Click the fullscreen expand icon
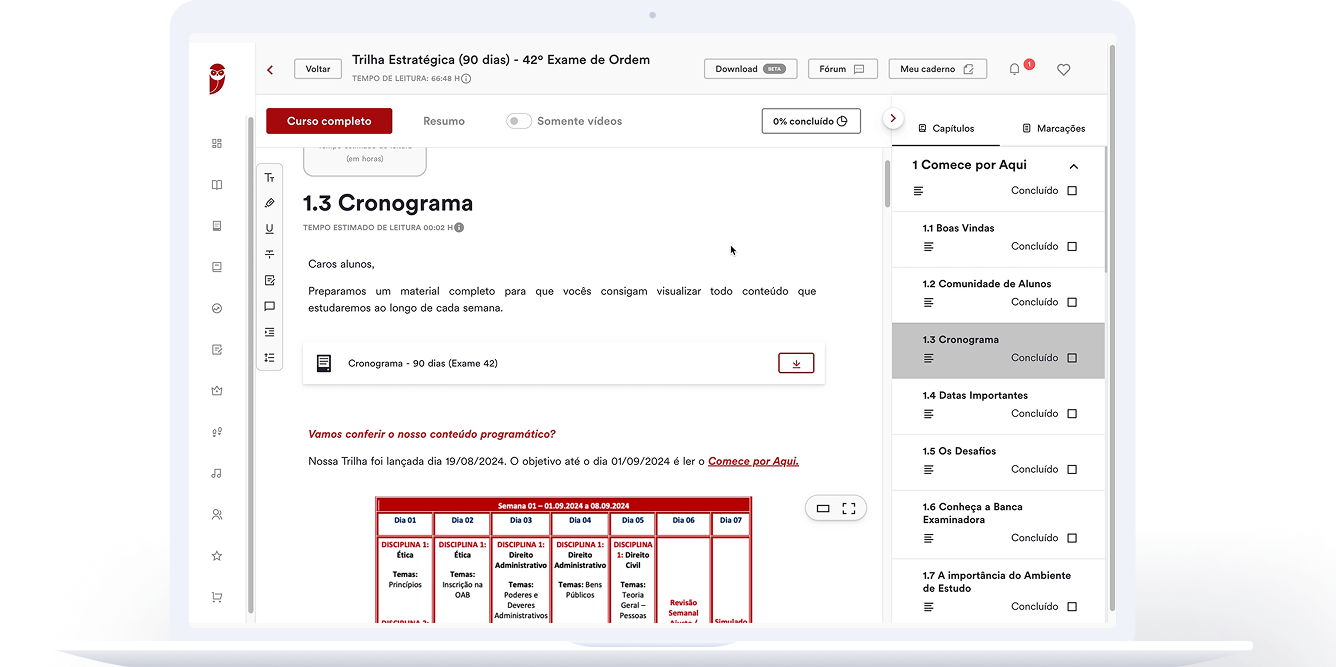Image resolution: width=1336 pixels, height=667 pixels. pos(849,508)
